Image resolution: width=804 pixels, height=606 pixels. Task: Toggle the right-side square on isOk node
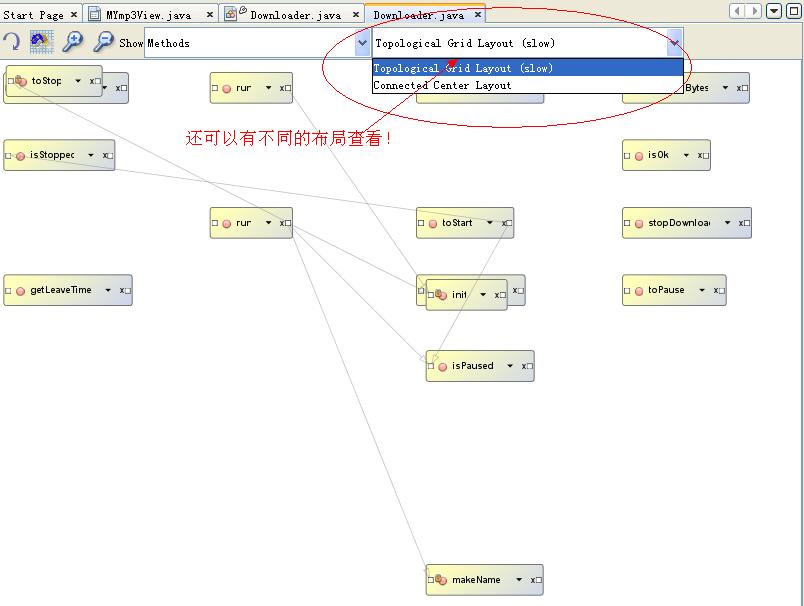pos(706,155)
